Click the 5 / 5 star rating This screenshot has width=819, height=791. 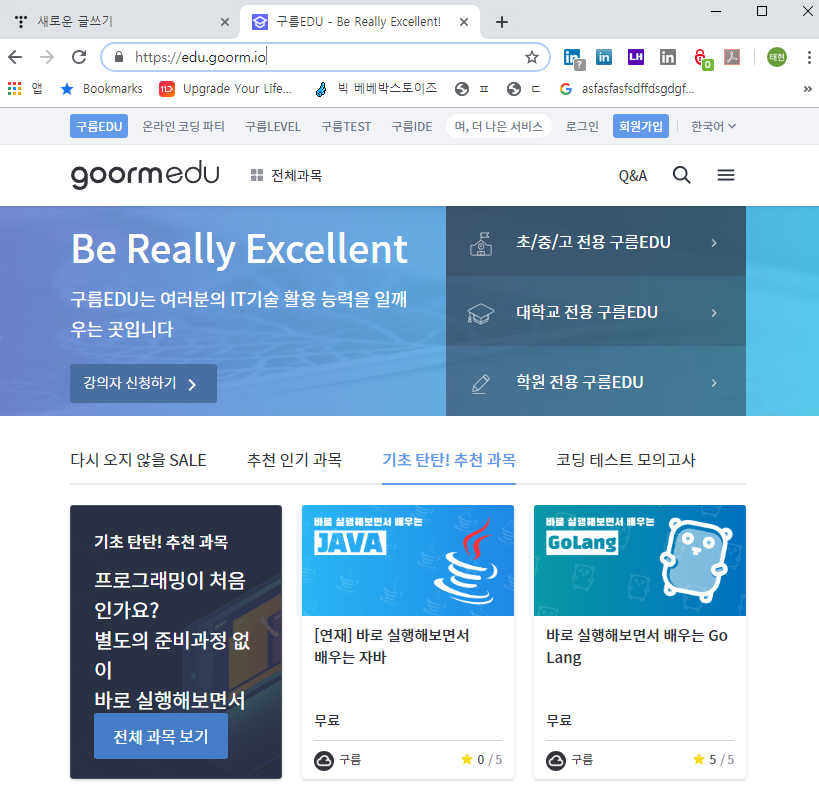713,760
